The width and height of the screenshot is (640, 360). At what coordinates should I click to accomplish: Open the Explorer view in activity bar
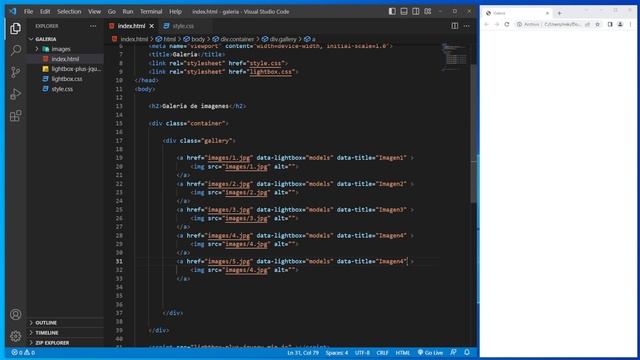(x=16, y=28)
